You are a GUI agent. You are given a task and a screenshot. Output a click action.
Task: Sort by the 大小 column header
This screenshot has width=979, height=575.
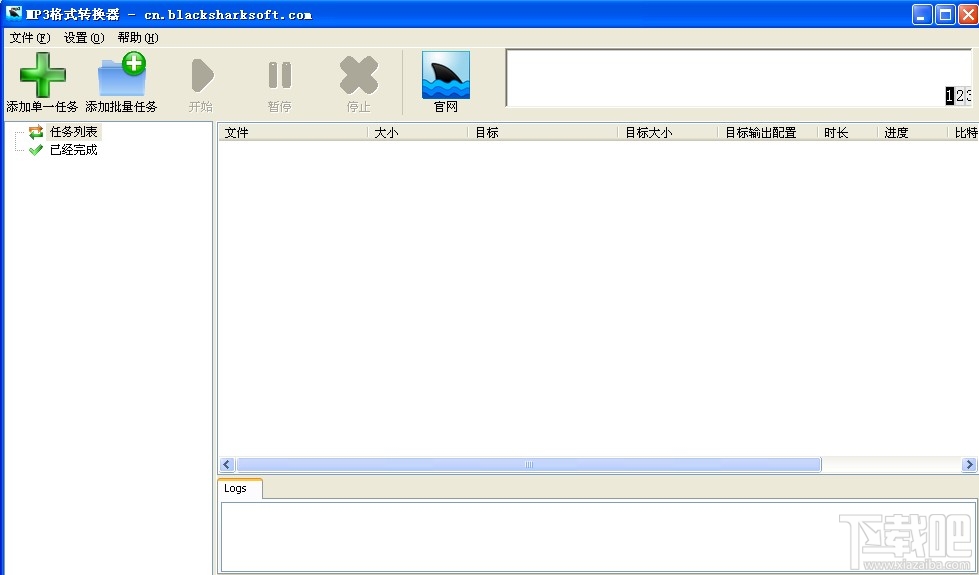(418, 132)
